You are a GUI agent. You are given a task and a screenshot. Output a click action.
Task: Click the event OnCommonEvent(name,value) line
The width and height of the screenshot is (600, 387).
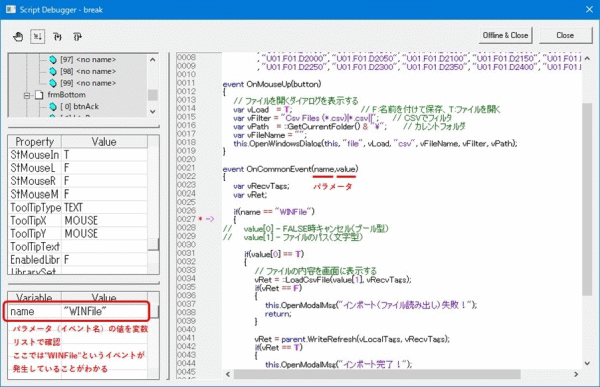(290, 169)
